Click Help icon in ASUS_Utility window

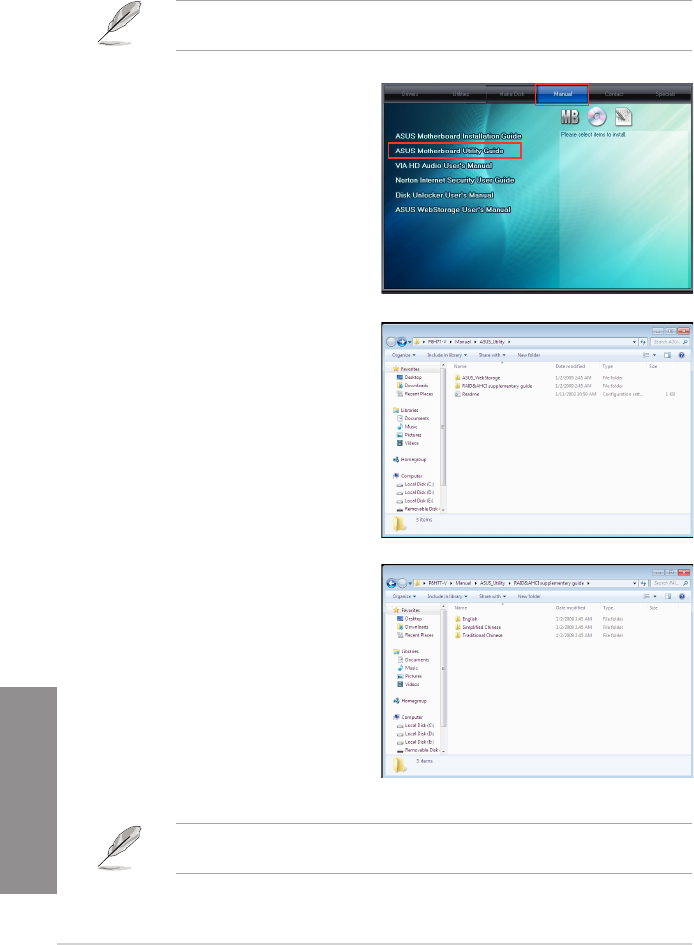(x=681, y=355)
